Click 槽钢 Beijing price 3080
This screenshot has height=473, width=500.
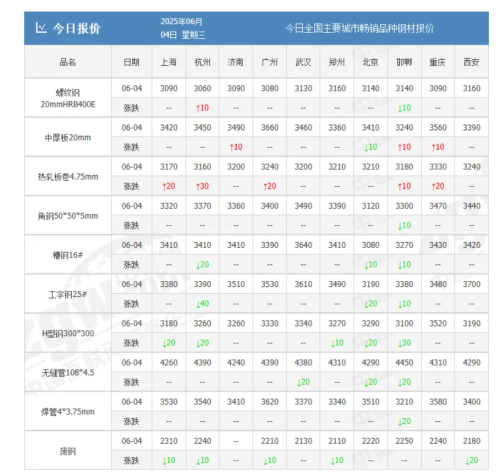[370, 245]
